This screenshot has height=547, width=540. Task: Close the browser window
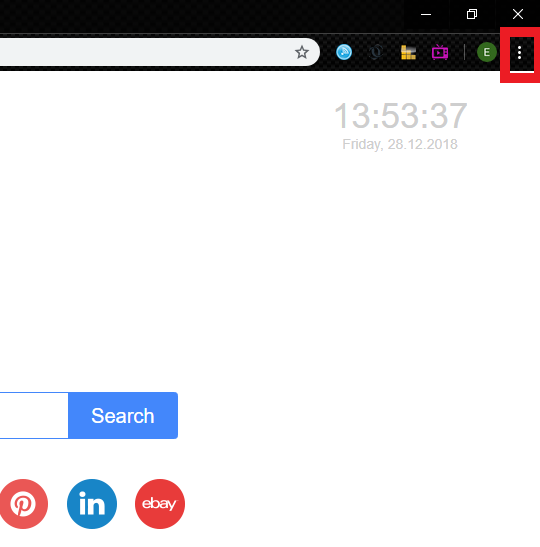518,14
